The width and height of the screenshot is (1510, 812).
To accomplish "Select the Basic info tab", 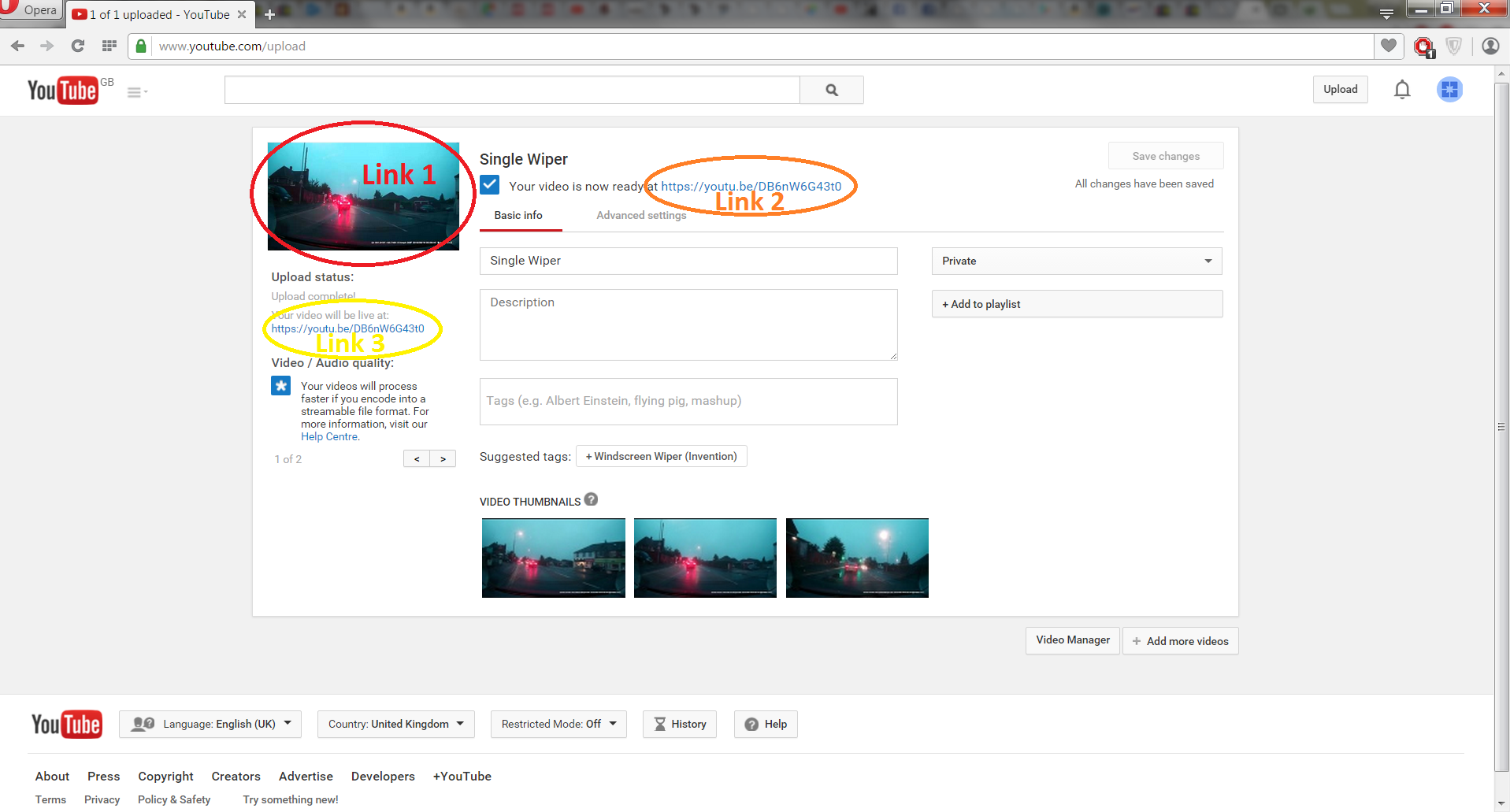I will pos(518,215).
